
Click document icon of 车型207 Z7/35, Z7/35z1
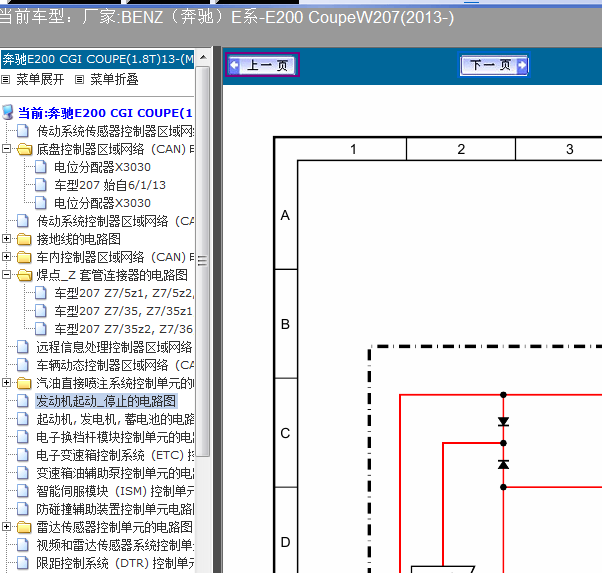pos(41,311)
